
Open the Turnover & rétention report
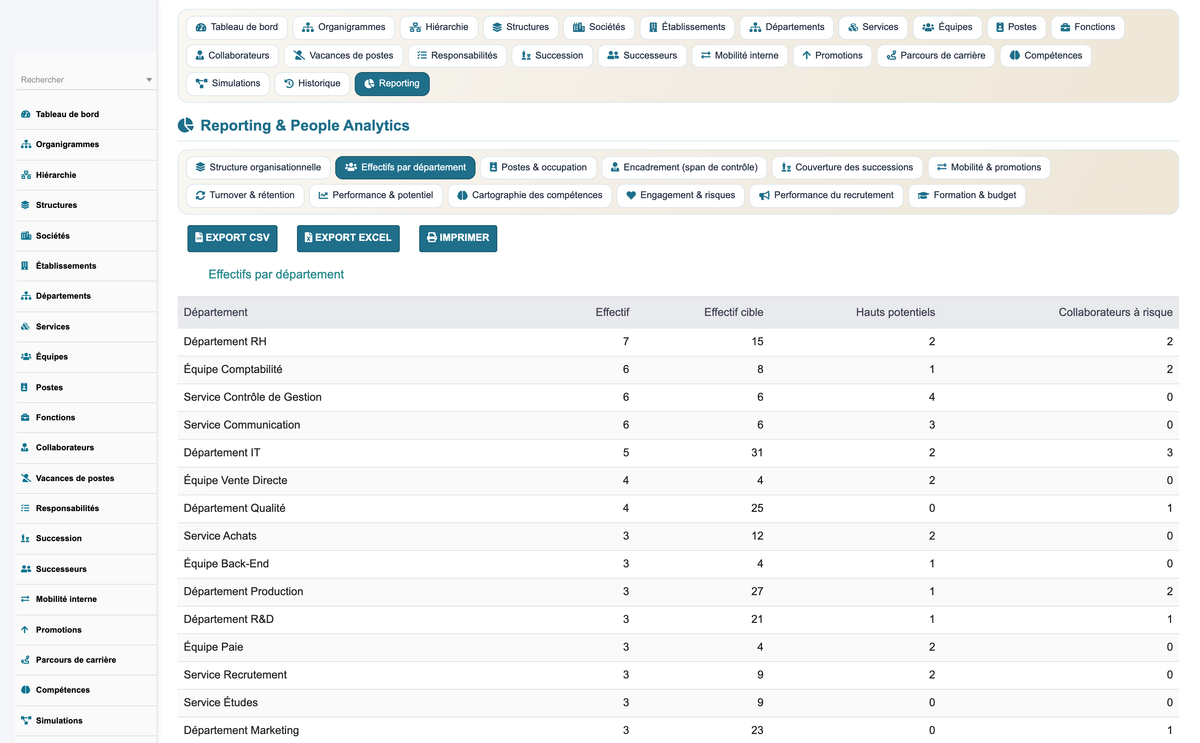[x=245, y=195]
